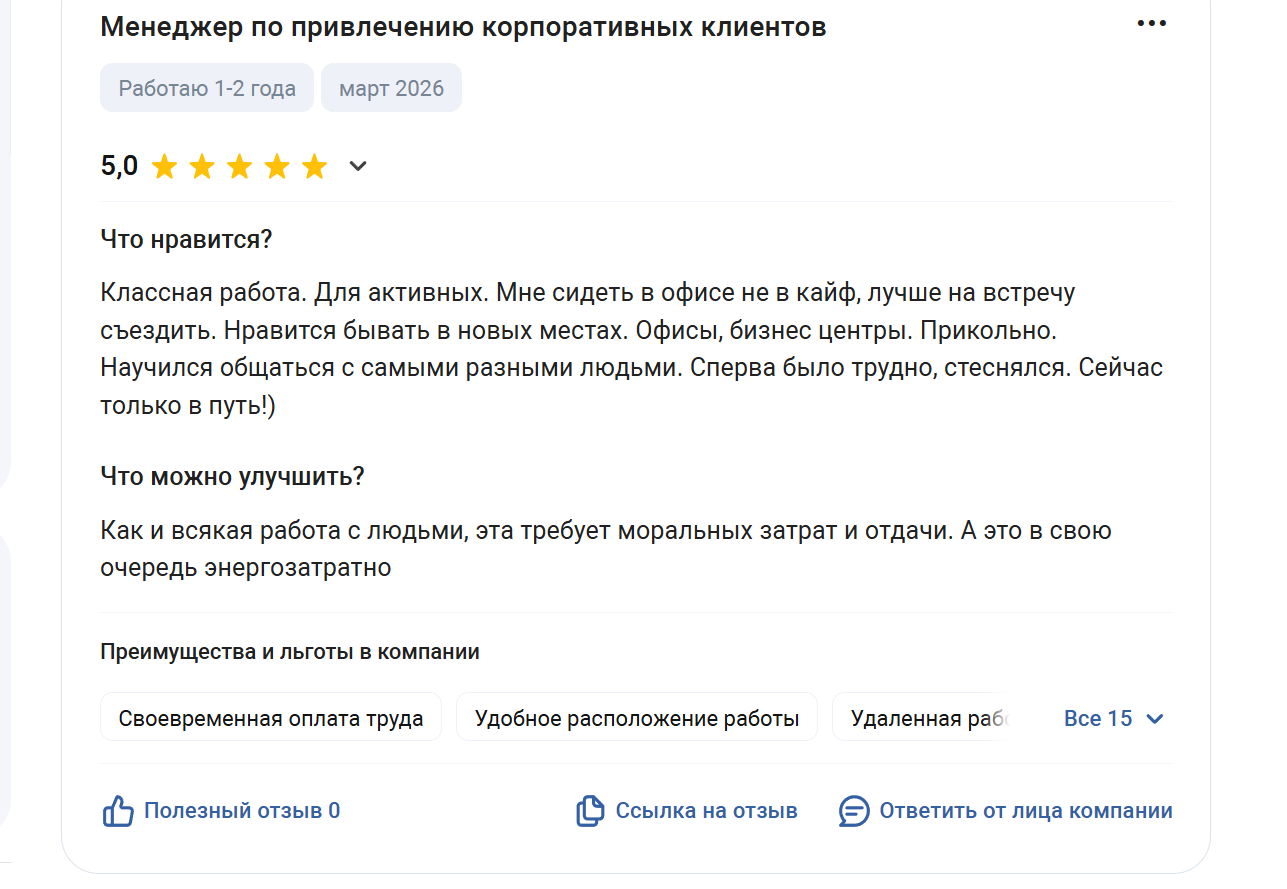
Task: Click chevron next to Все 15
Action: point(1155,719)
